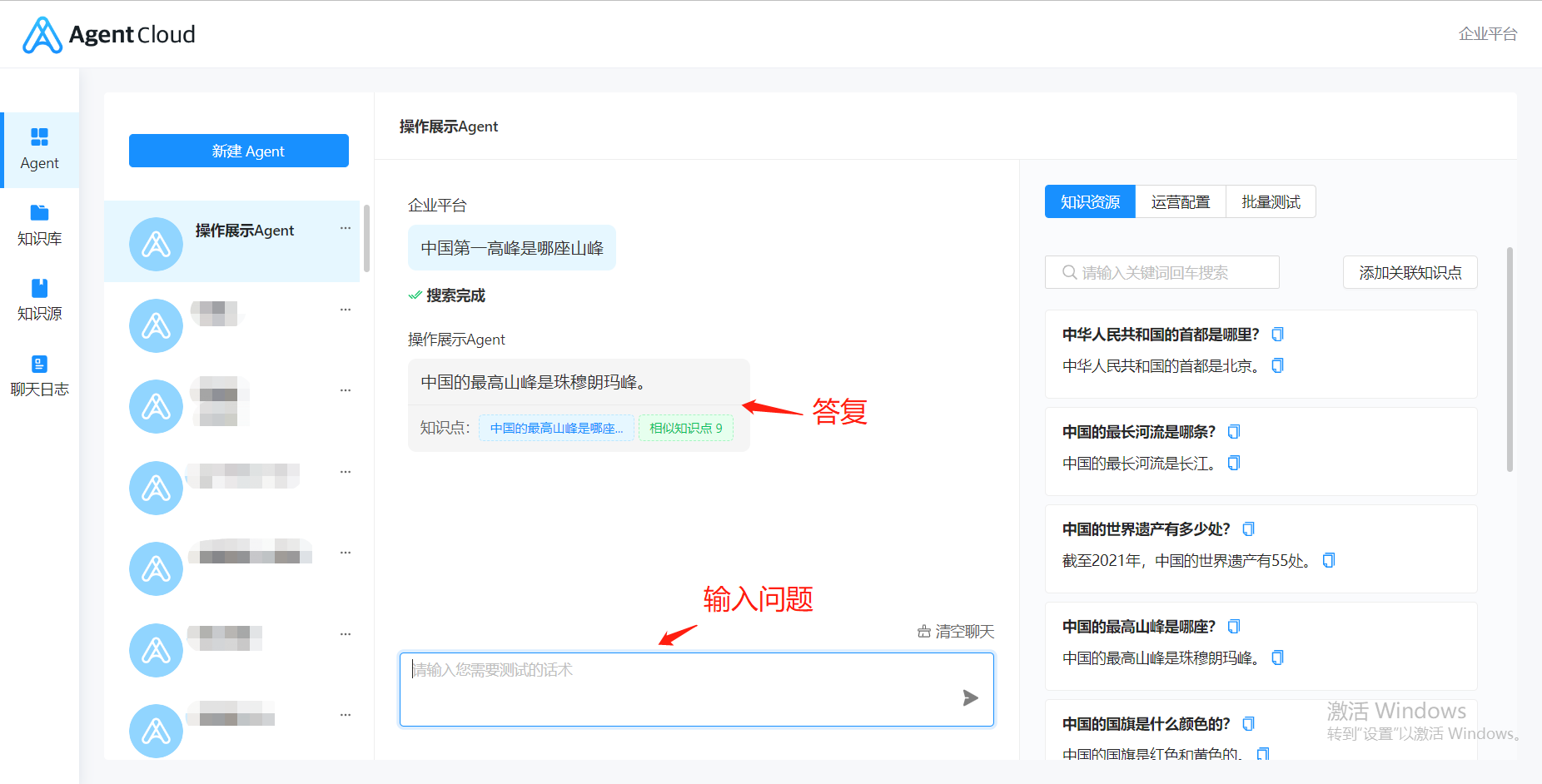Send the message with arrow icon
The image size is (1542, 784).
tap(970, 697)
